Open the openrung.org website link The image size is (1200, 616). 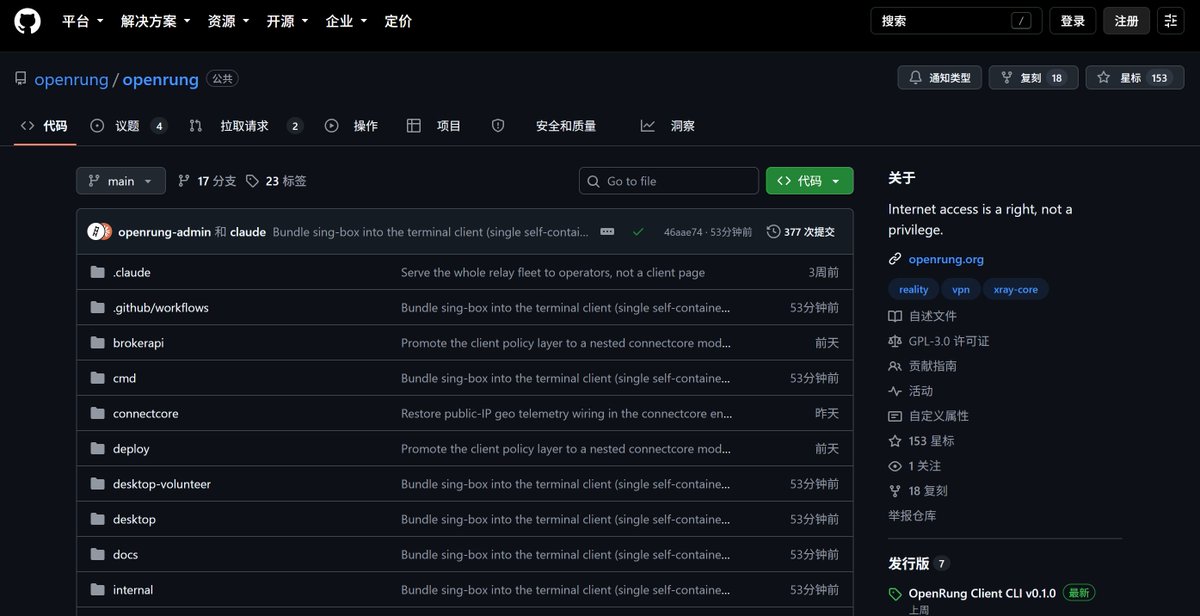[946, 259]
